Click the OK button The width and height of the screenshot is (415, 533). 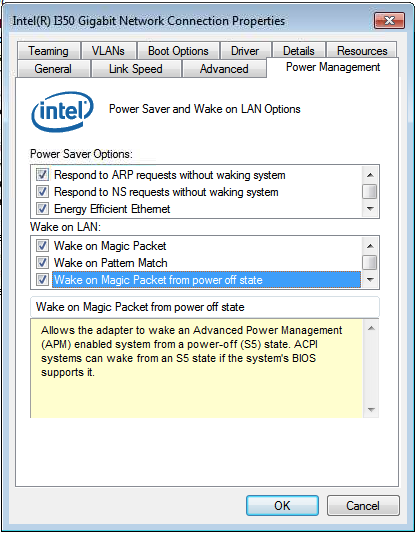[x=282, y=506]
